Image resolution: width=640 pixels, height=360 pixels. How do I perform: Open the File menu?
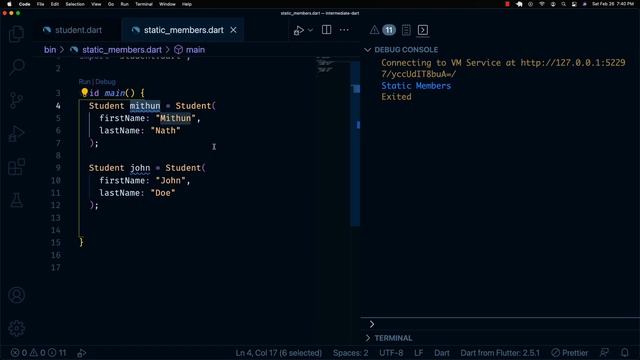[x=40, y=4]
